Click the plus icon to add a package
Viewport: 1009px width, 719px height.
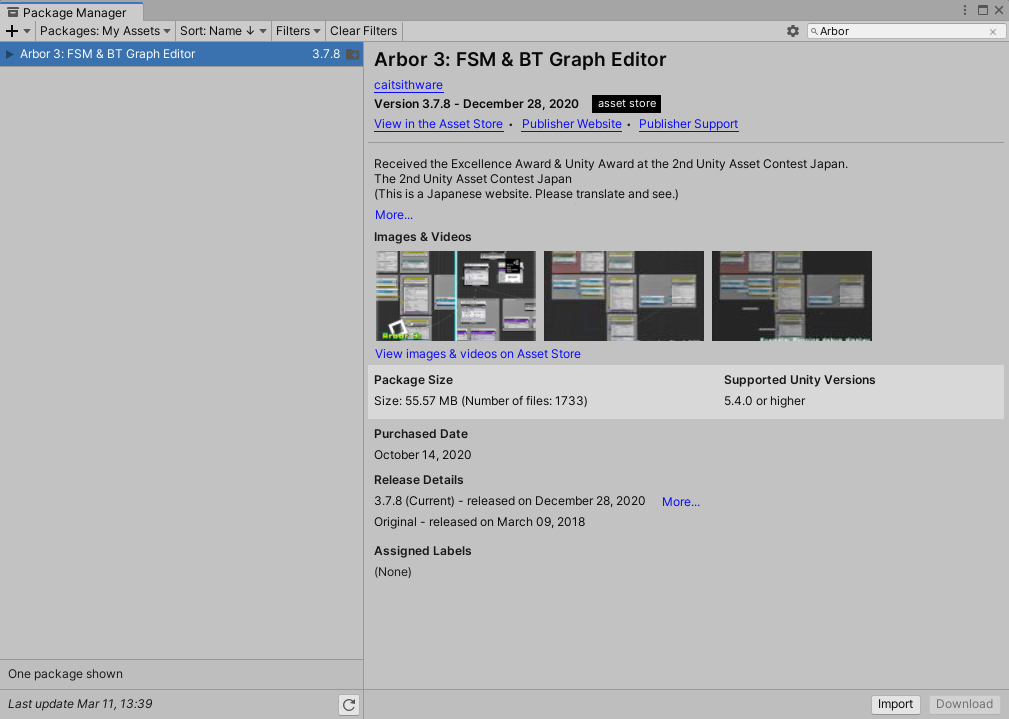click(12, 31)
